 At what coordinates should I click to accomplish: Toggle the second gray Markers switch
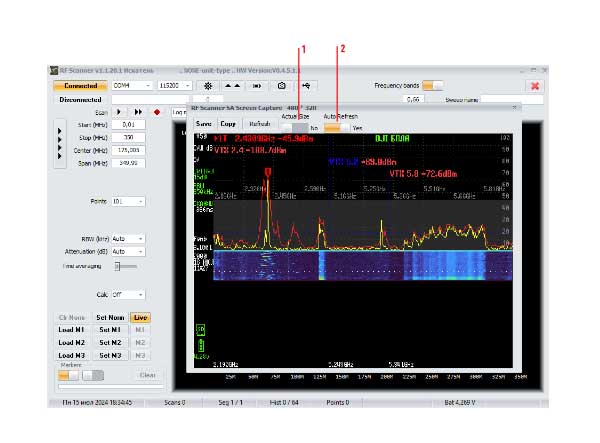93,376
